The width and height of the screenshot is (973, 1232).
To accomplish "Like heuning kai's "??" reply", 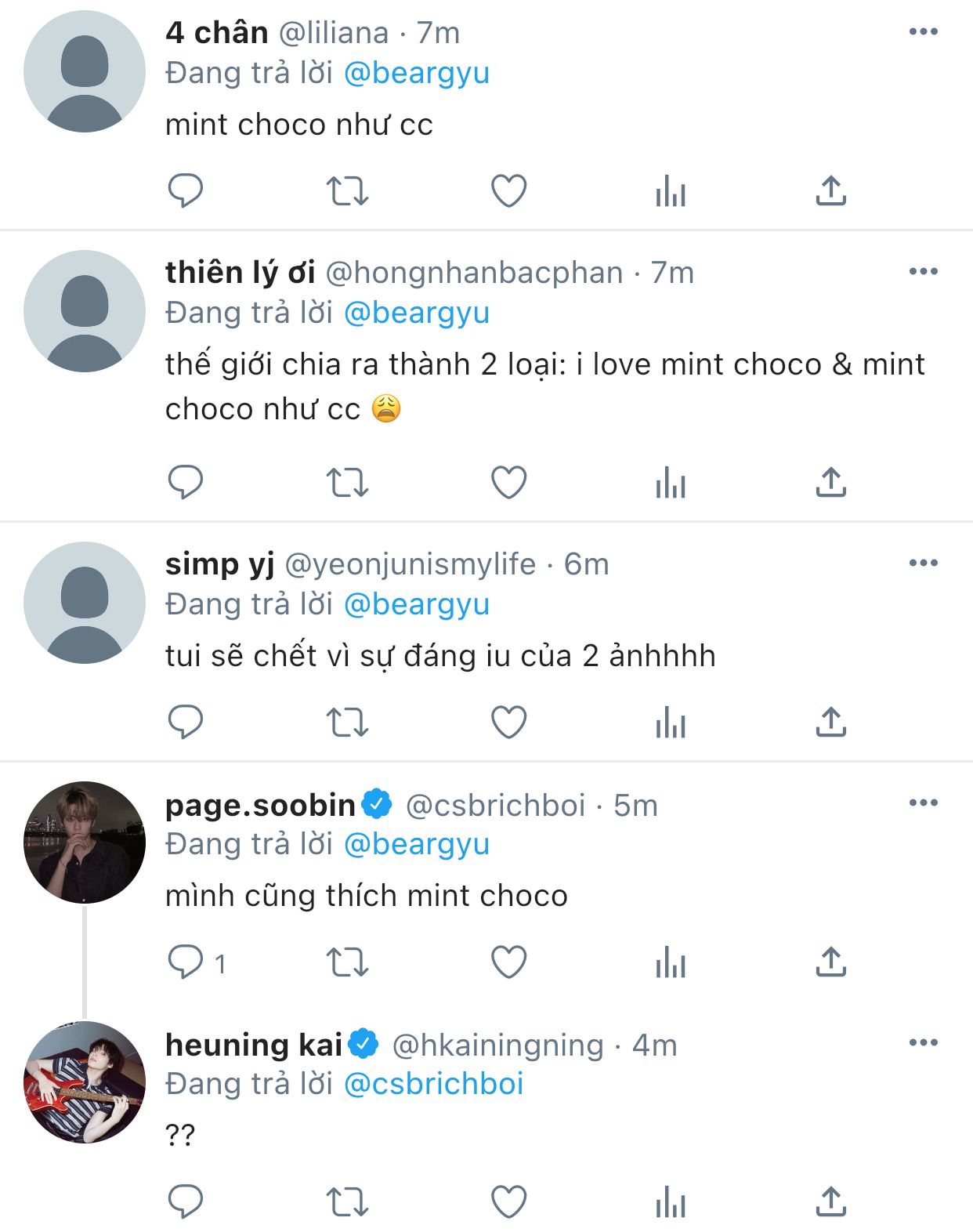I will click(508, 1201).
